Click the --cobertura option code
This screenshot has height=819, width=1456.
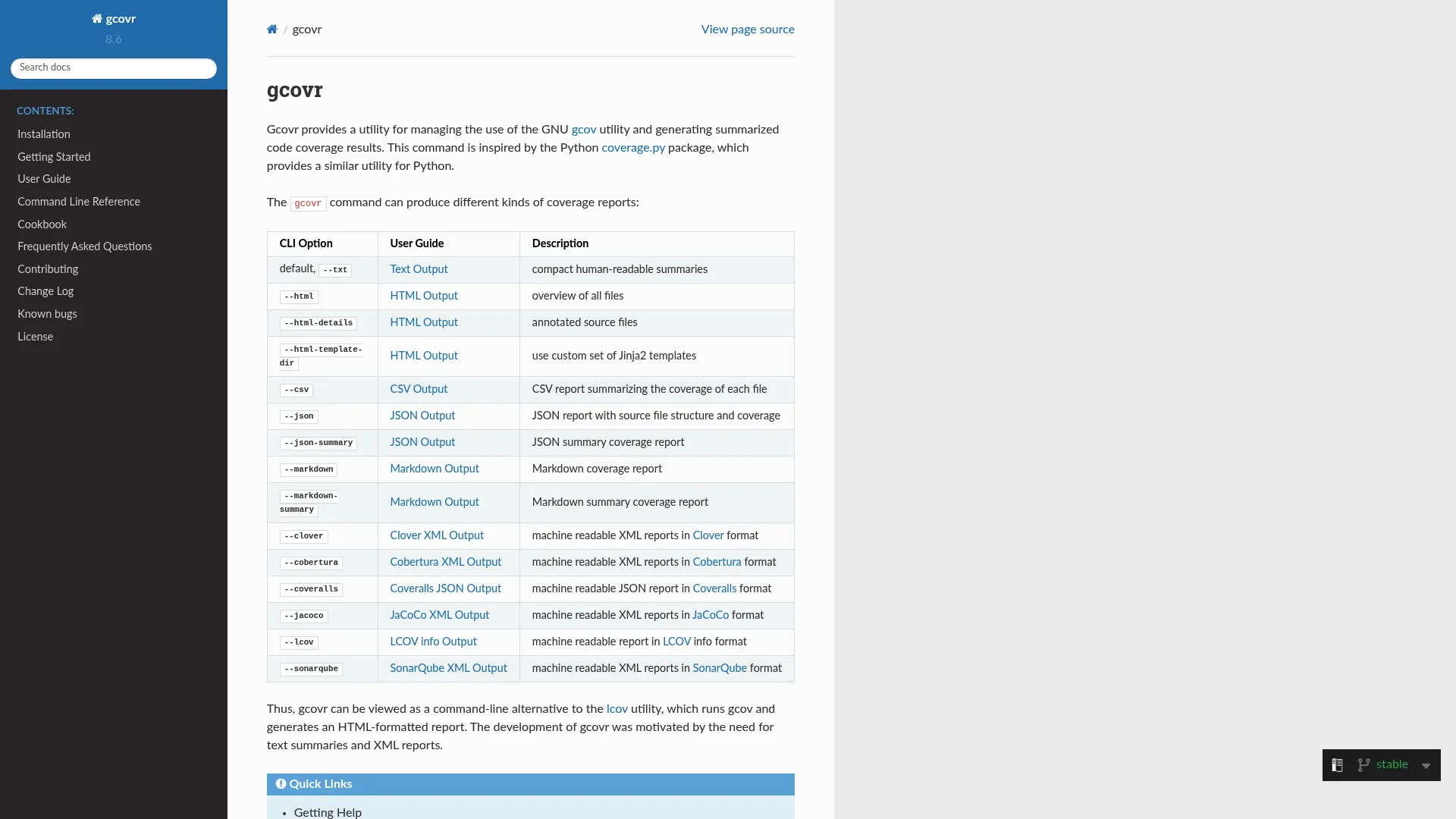tap(311, 563)
